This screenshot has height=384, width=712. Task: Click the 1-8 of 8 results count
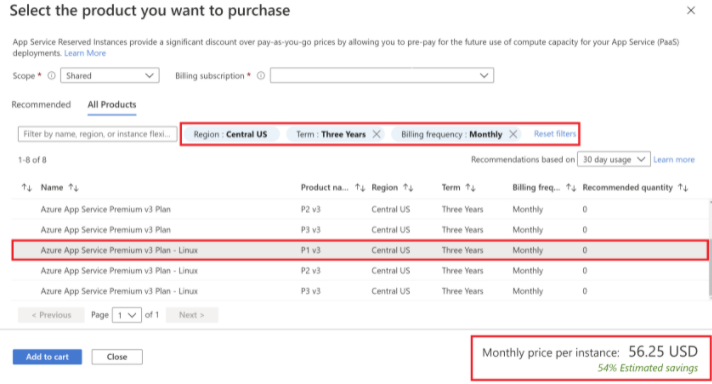[x=32, y=160]
